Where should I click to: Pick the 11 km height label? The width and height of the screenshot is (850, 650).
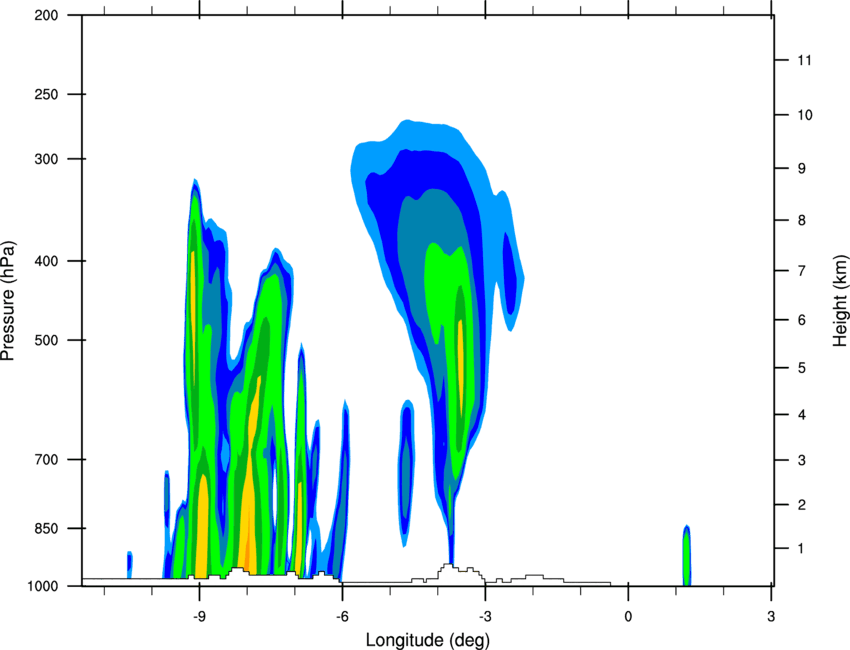point(804,60)
